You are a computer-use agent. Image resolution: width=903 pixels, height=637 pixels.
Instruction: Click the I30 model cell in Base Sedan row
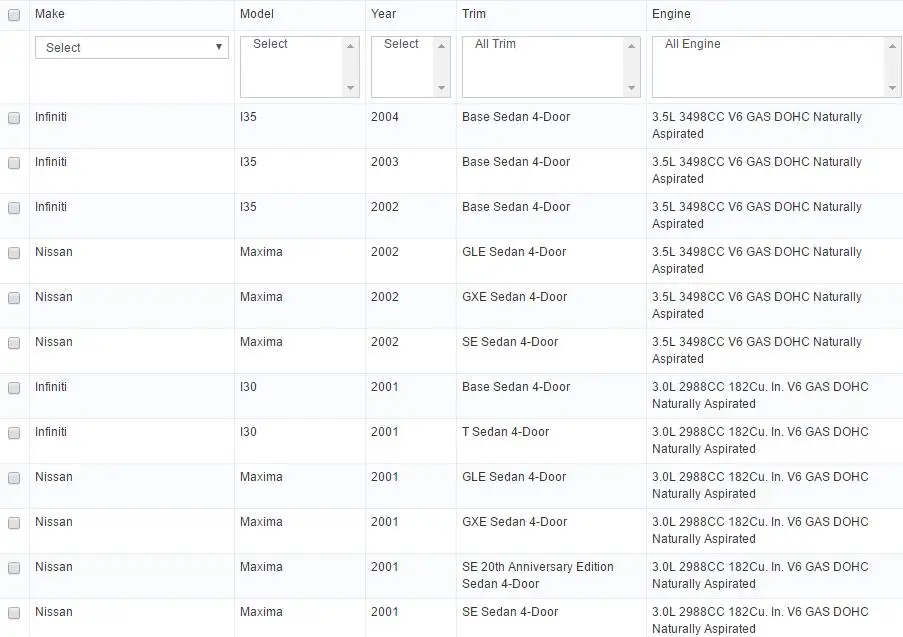pyautogui.click(x=248, y=386)
